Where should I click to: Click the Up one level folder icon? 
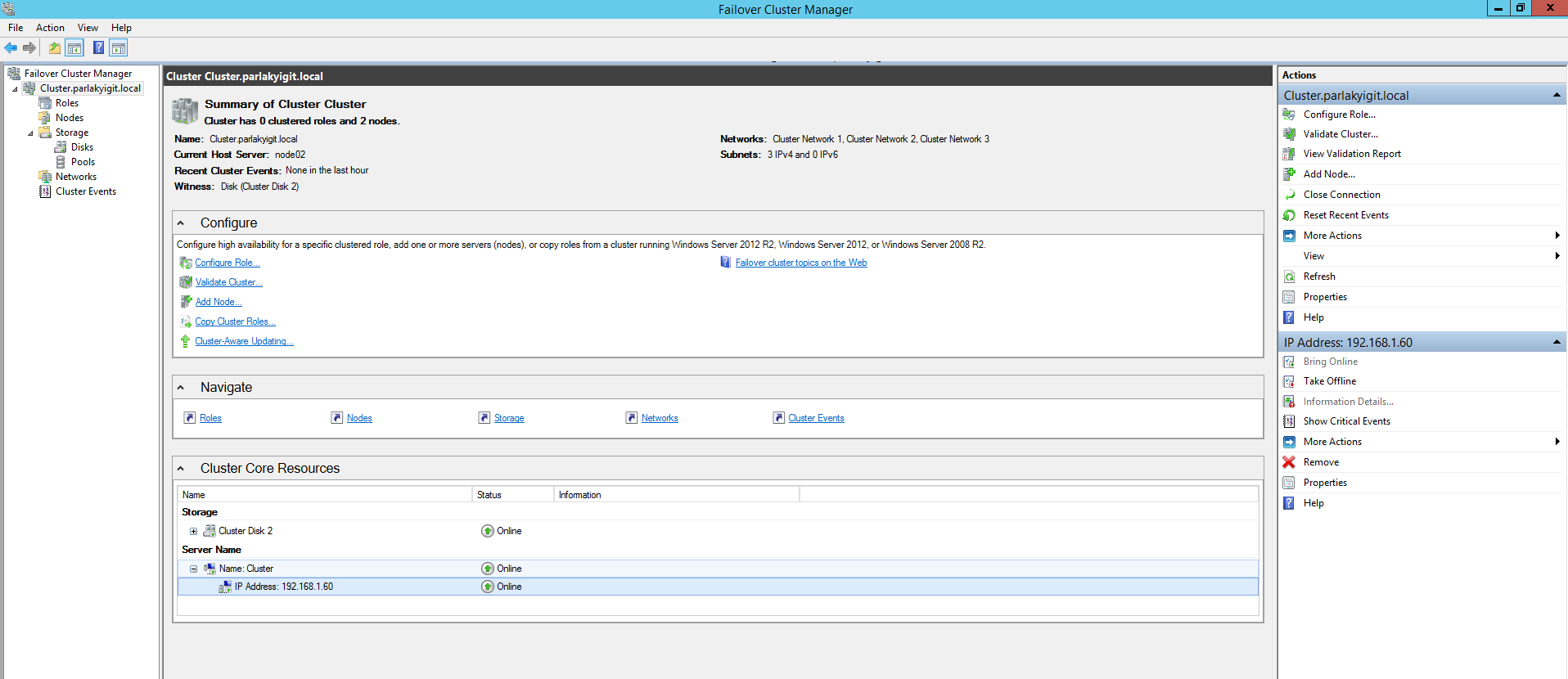coord(54,48)
